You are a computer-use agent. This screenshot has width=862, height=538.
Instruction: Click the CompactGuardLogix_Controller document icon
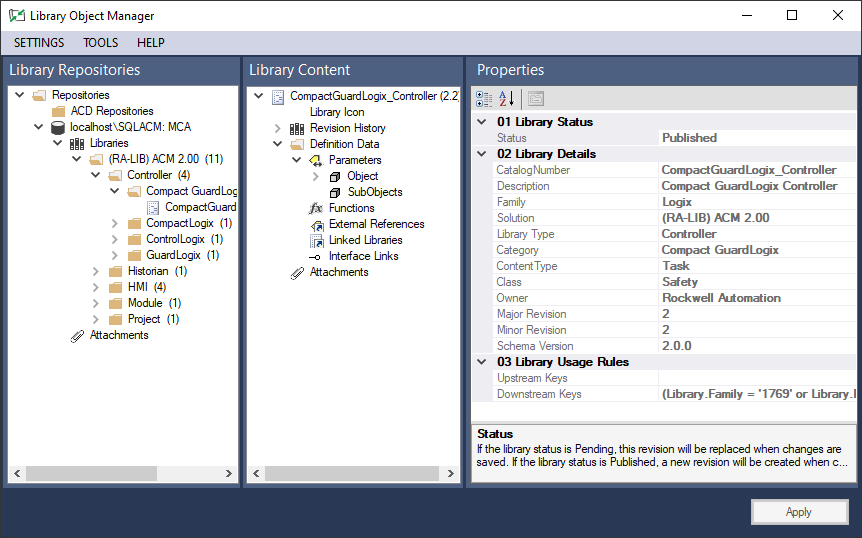[x=278, y=97]
